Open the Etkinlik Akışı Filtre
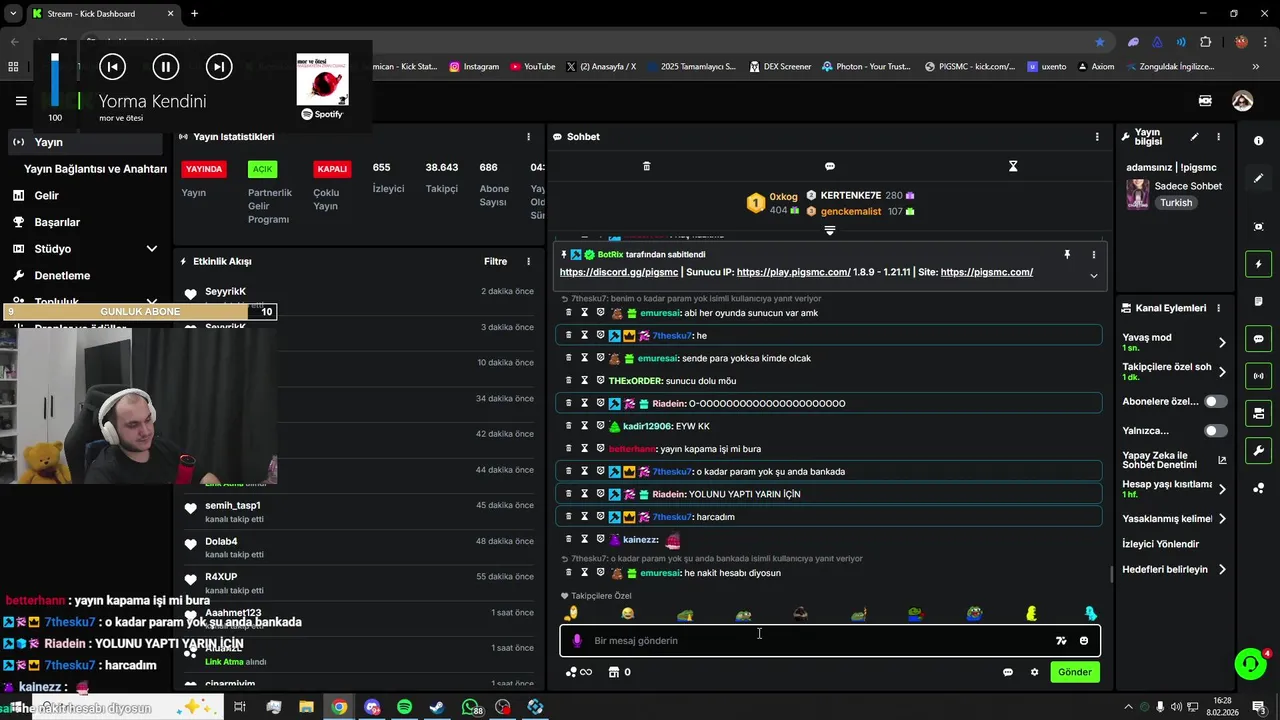1280x720 pixels. click(495, 261)
